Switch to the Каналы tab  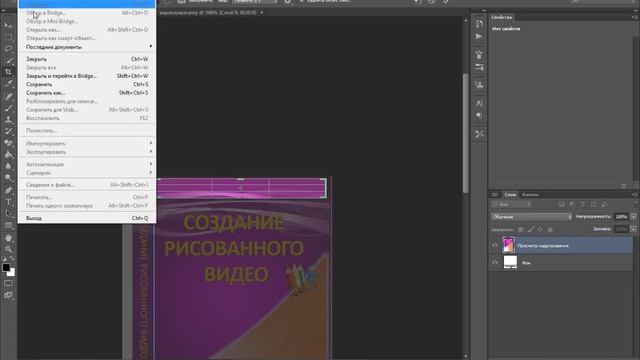tap(530, 195)
